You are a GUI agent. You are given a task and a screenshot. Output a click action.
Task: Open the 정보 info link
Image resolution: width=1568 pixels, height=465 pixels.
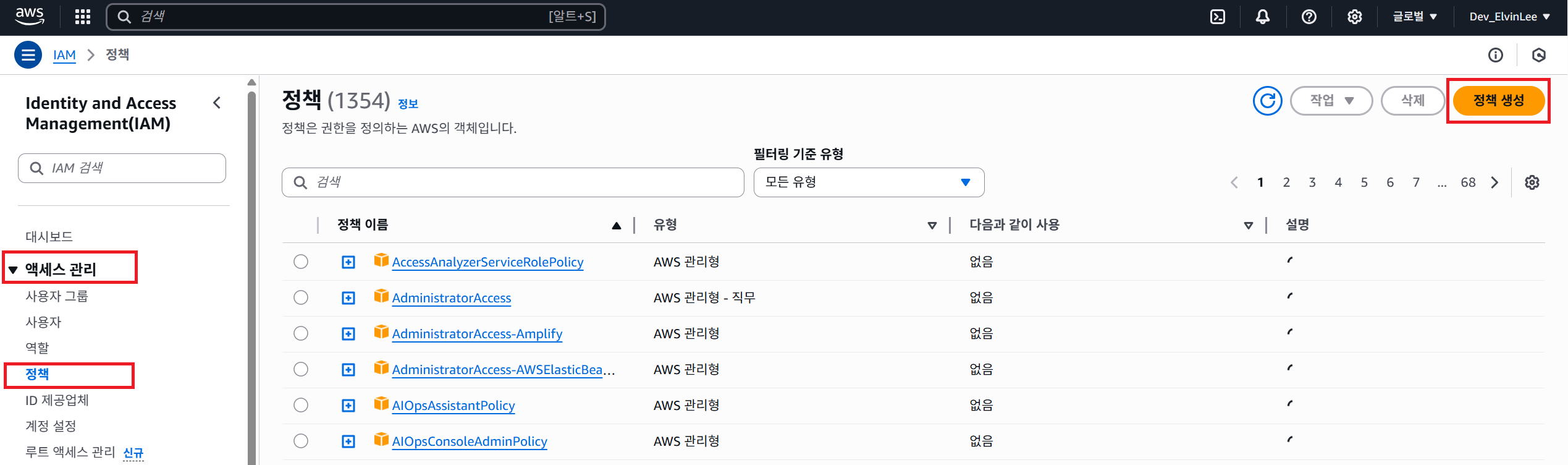tap(408, 104)
